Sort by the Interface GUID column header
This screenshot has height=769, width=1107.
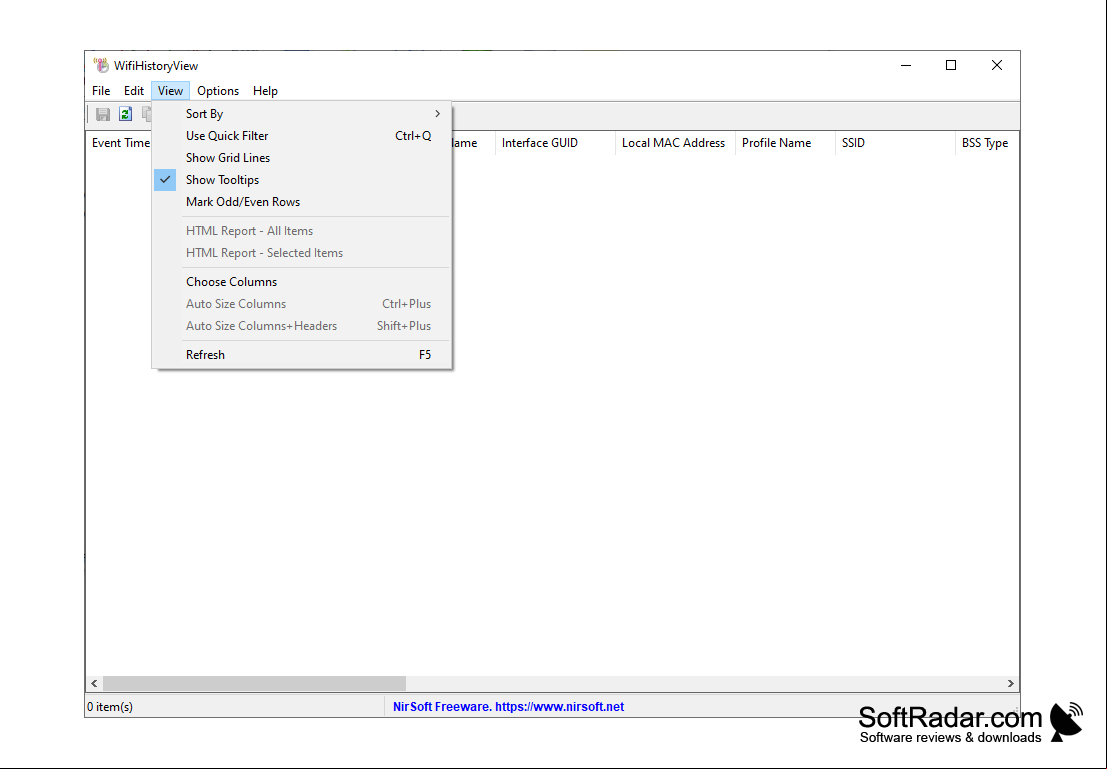[555, 143]
